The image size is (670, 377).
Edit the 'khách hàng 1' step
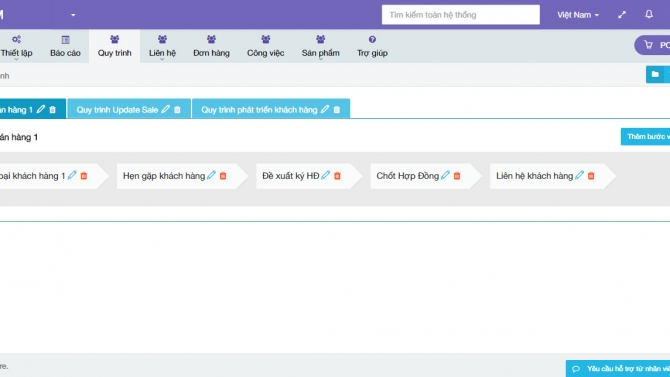pos(72,175)
